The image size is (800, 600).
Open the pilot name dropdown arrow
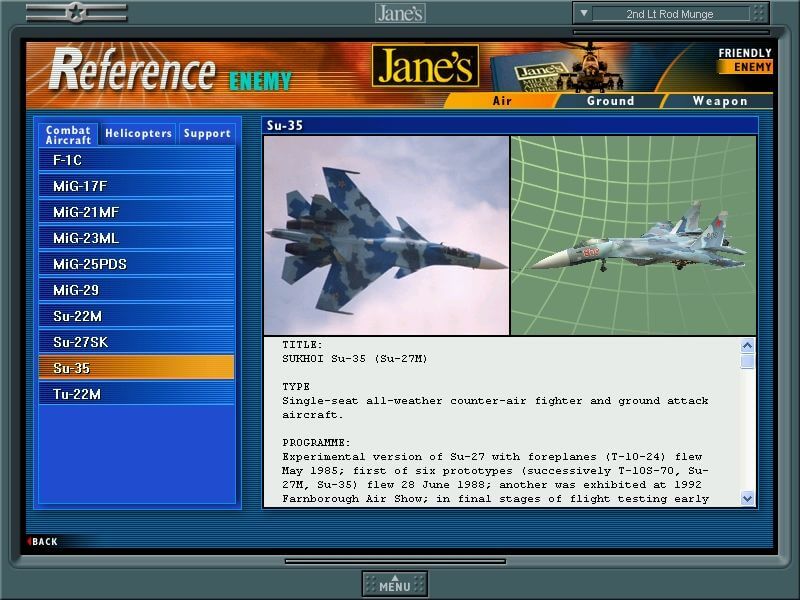click(584, 13)
